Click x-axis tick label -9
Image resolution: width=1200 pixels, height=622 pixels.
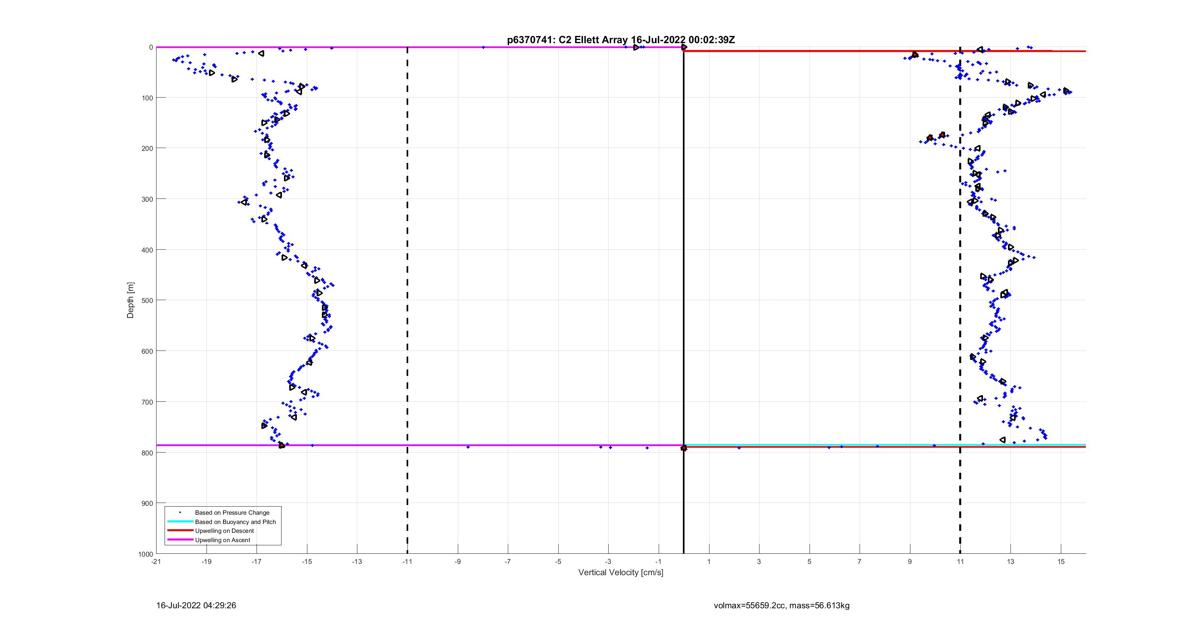458,561
